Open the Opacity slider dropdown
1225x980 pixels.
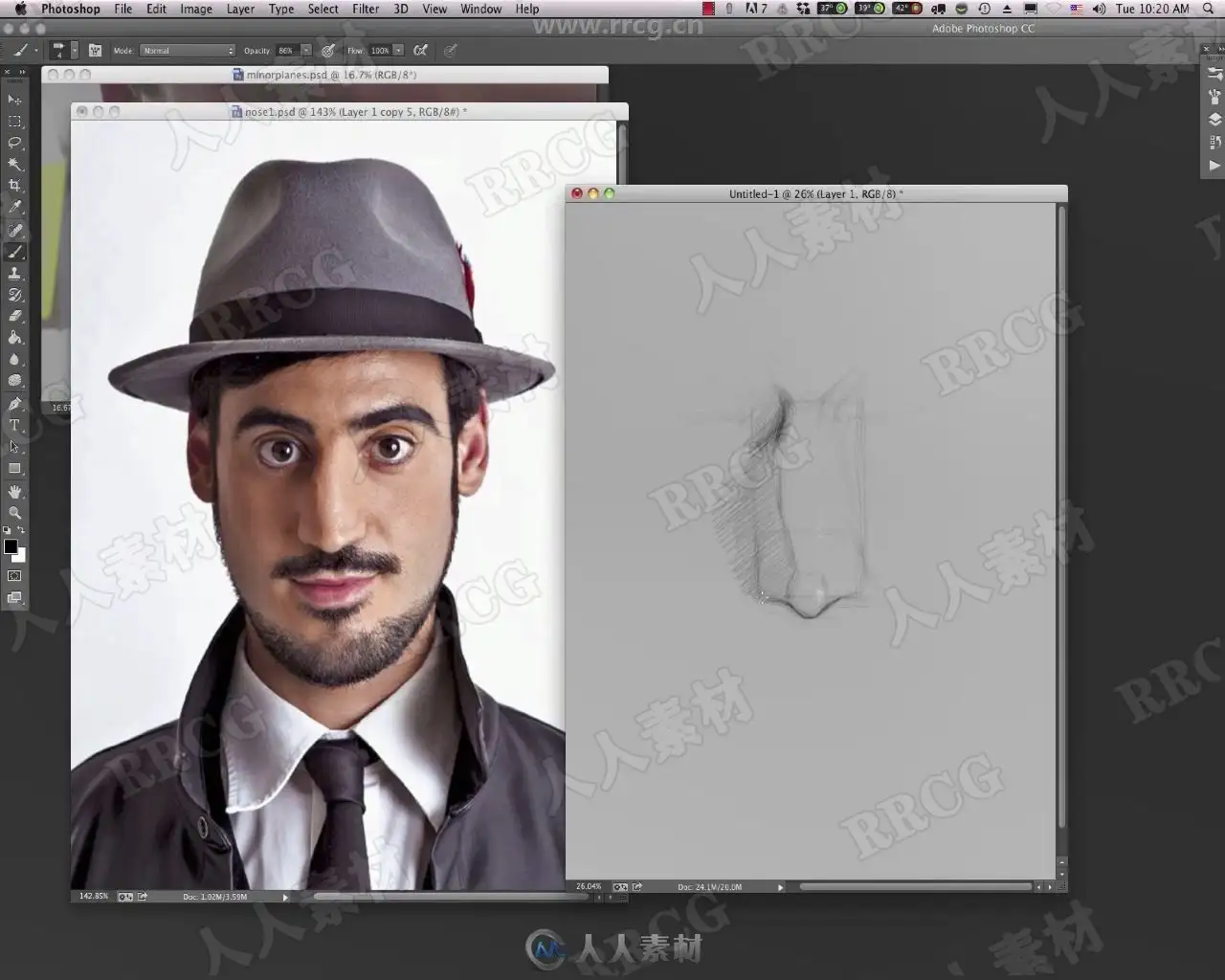pyautogui.click(x=306, y=50)
